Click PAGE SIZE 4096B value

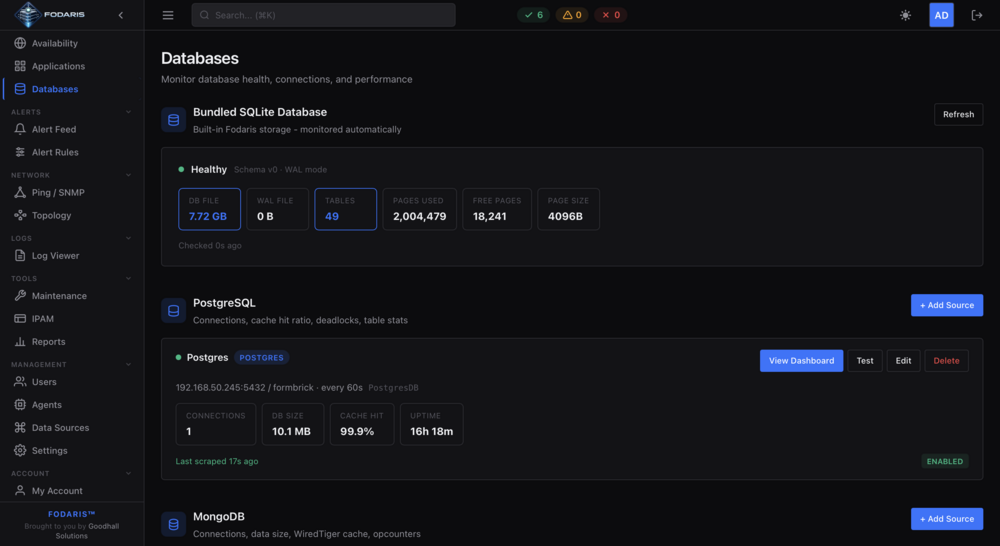point(565,217)
